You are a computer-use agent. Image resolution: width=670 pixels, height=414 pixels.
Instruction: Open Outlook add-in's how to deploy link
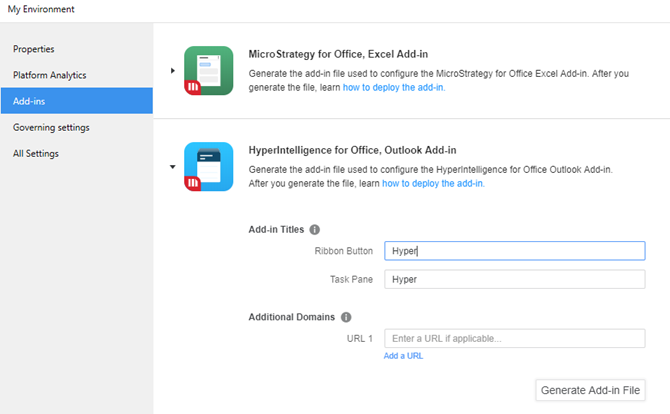433,183
